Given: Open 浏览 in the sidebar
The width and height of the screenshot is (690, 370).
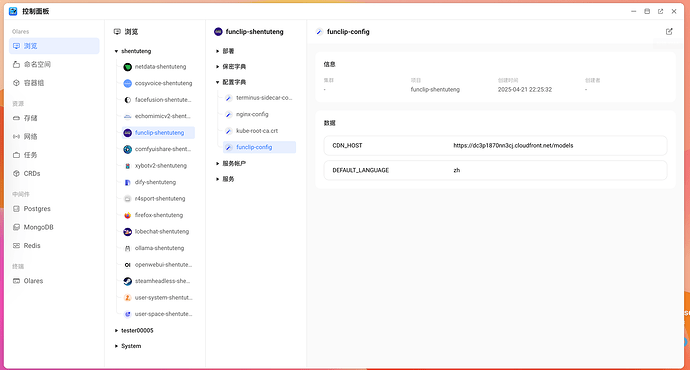Looking at the screenshot, I should pos(54,46).
